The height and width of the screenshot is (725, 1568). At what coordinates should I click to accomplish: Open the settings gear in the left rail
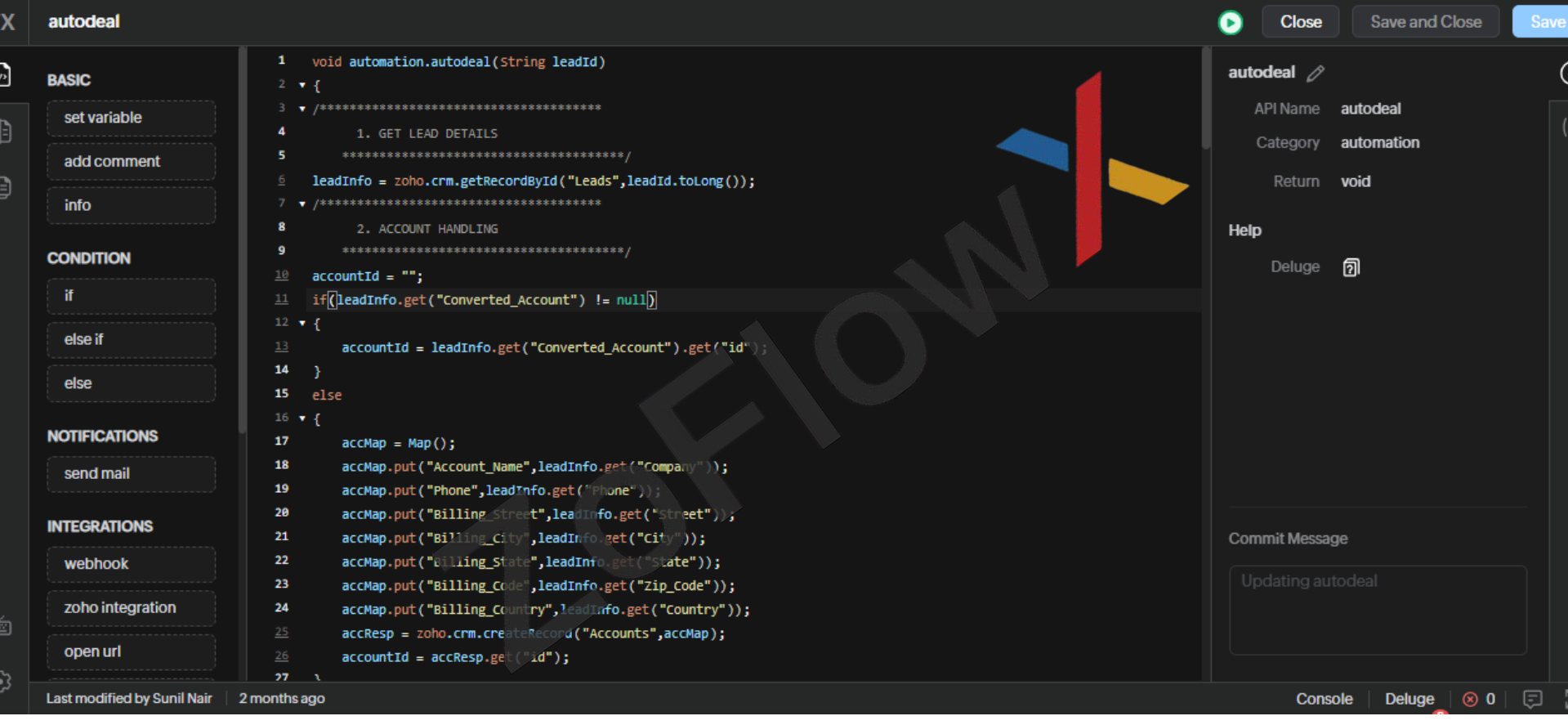pos(4,681)
